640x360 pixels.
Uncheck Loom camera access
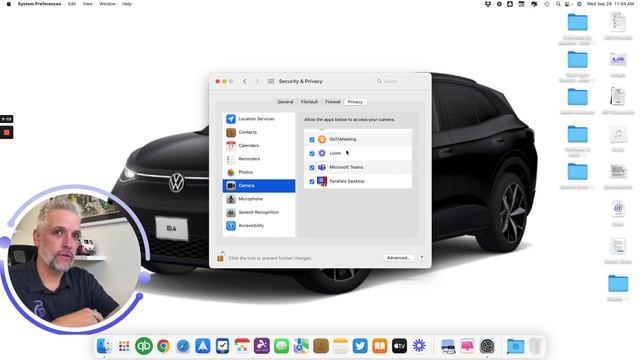click(x=312, y=153)
